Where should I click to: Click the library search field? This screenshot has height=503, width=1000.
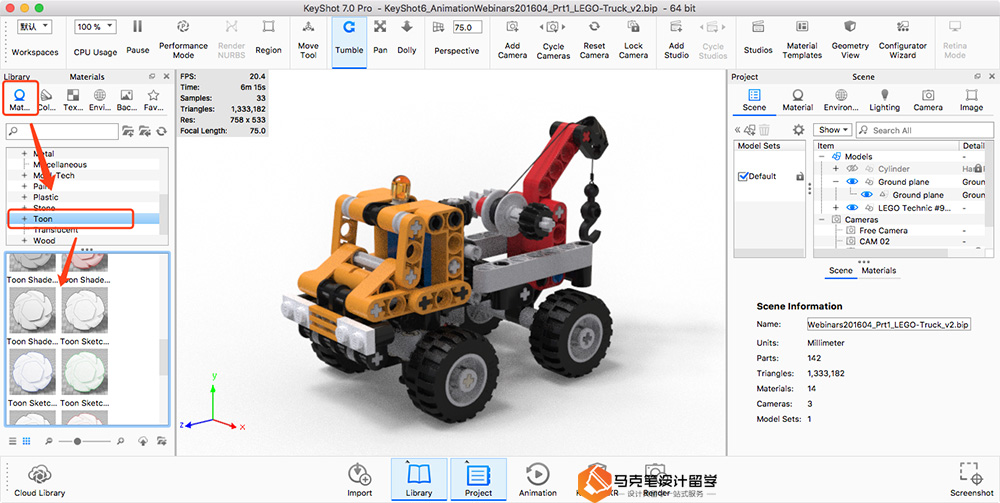[x=62, y=131]
